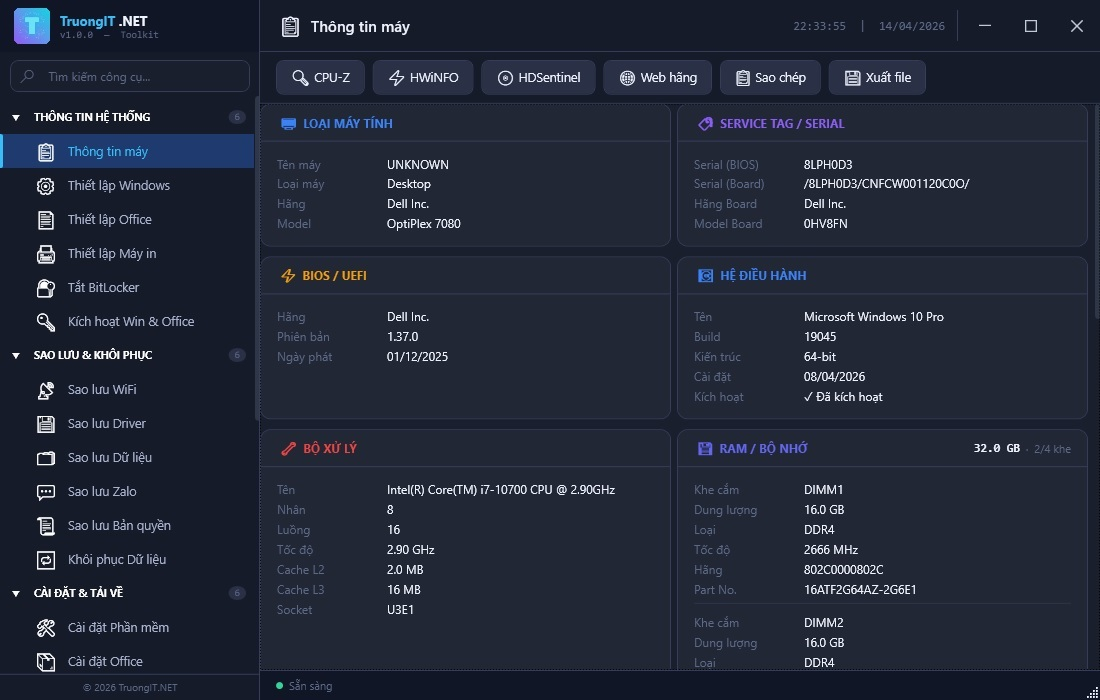Click the Sao lưu WiFi icon

click(46, 390)
